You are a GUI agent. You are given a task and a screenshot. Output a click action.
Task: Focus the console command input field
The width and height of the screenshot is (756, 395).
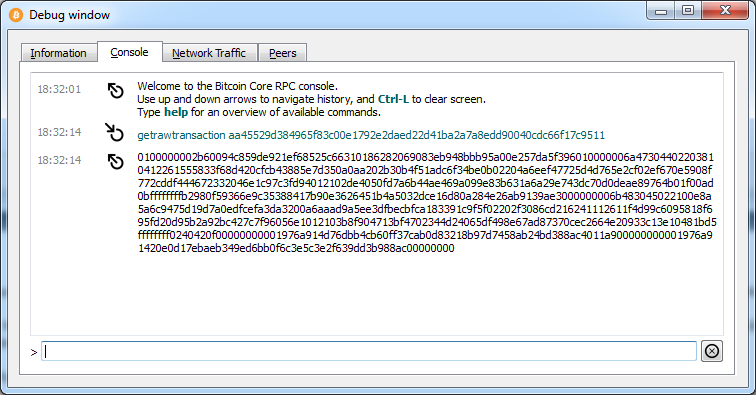(x=369, y=351)
